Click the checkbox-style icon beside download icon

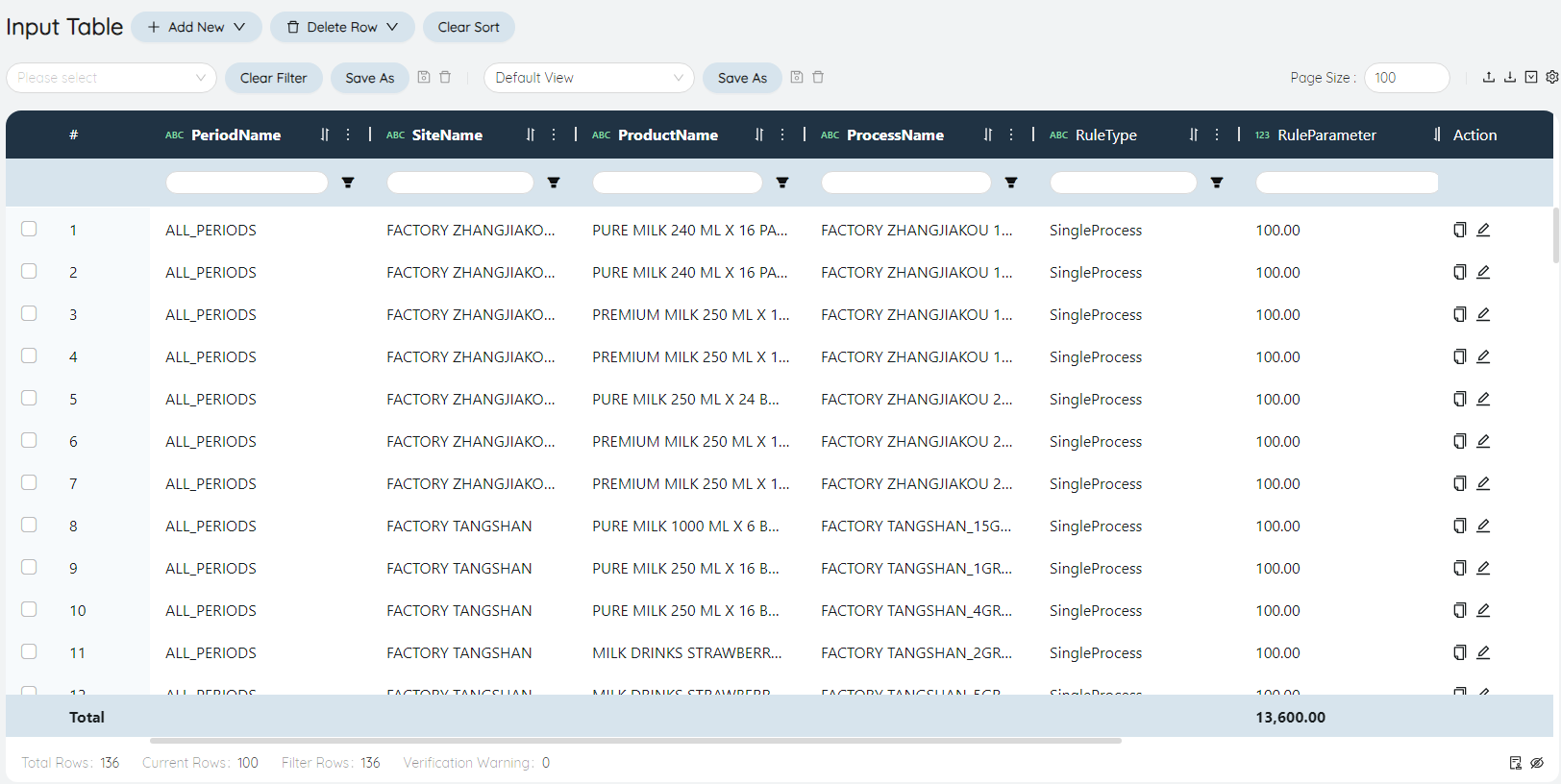tap(1531, 77)
